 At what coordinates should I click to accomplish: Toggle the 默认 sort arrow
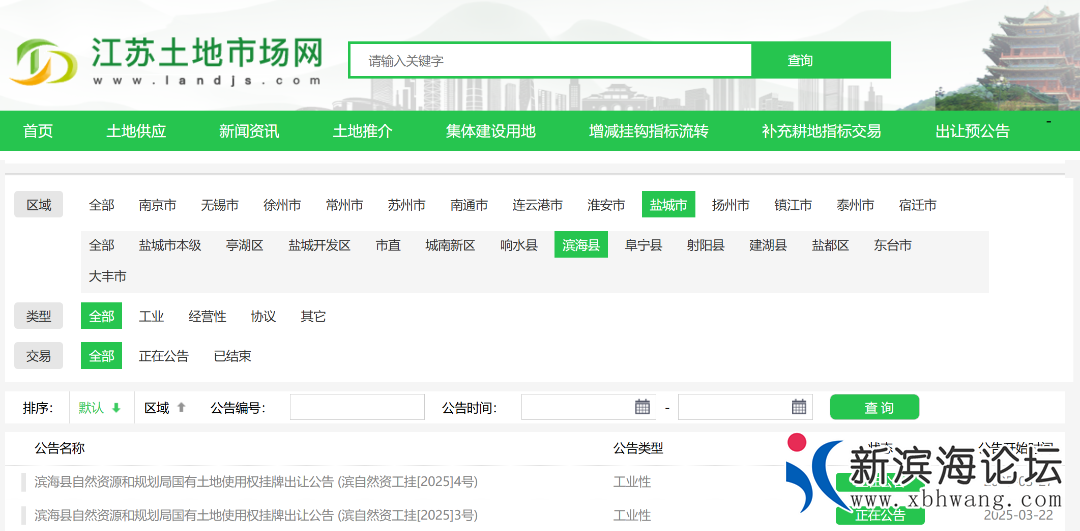point(116,408)
